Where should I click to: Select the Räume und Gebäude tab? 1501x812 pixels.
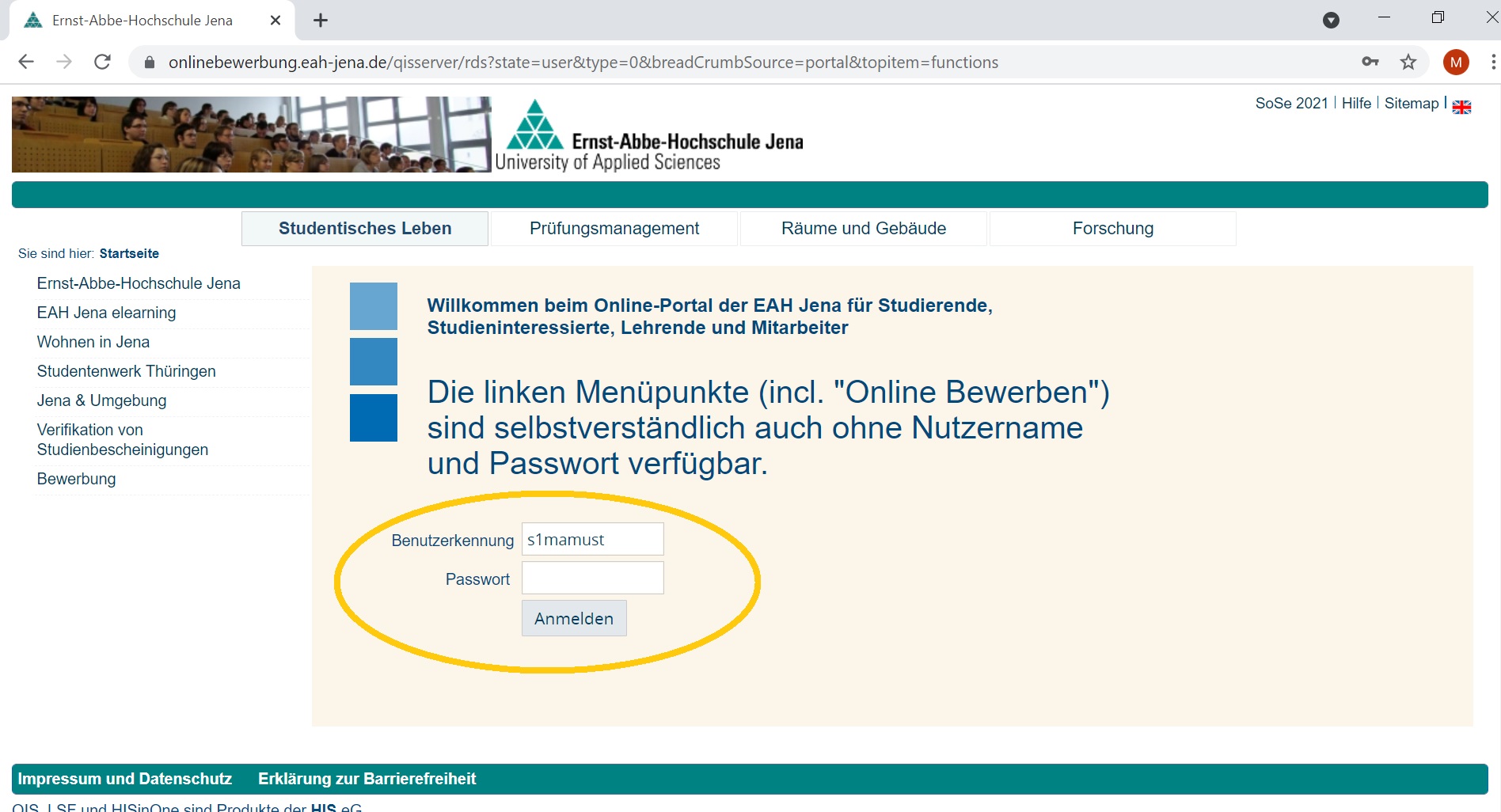pos(863,228)
